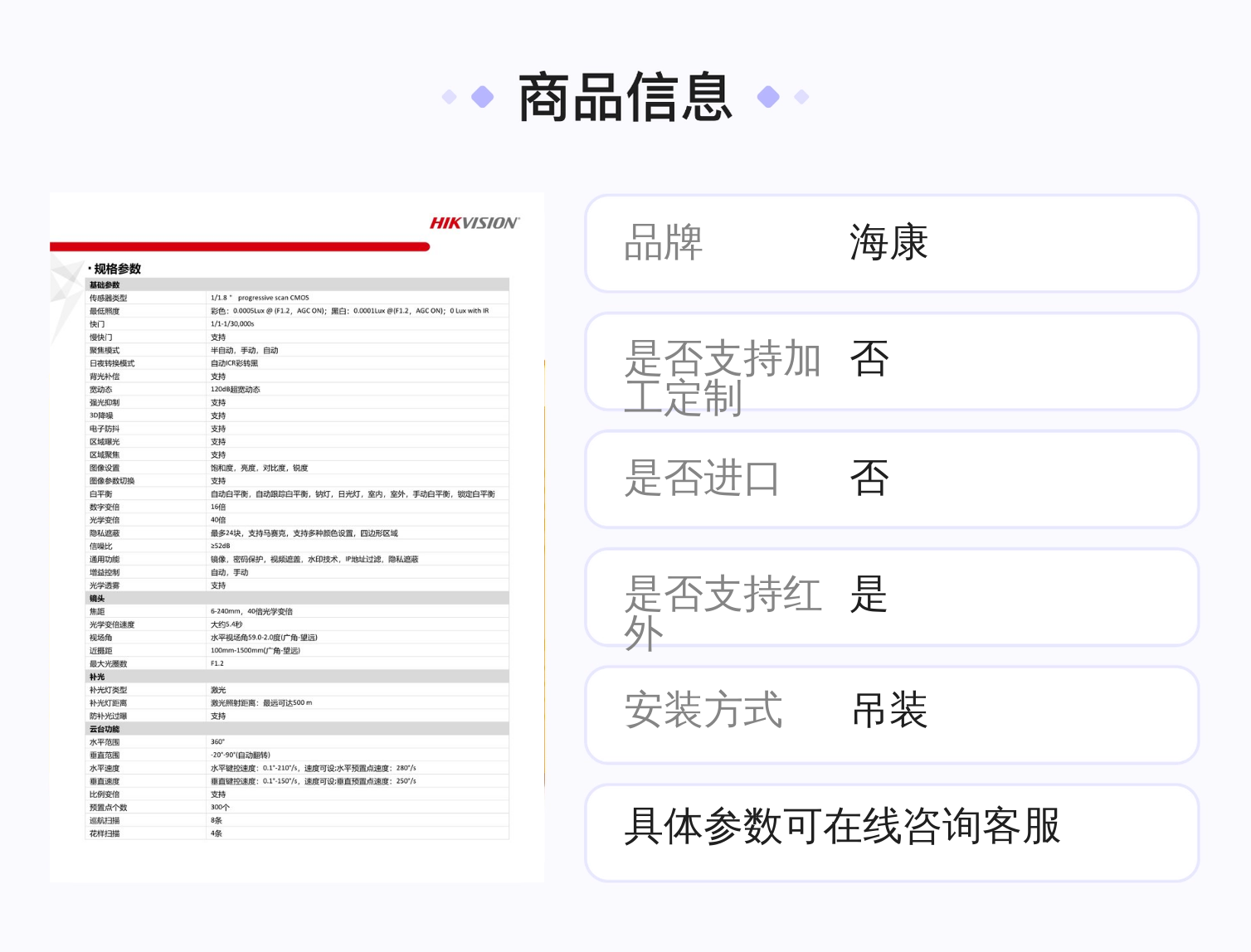Viewport: 1251px width, 952px height.
Task: Click the 云台功能 section header row
Action: (x=297, y=729)
